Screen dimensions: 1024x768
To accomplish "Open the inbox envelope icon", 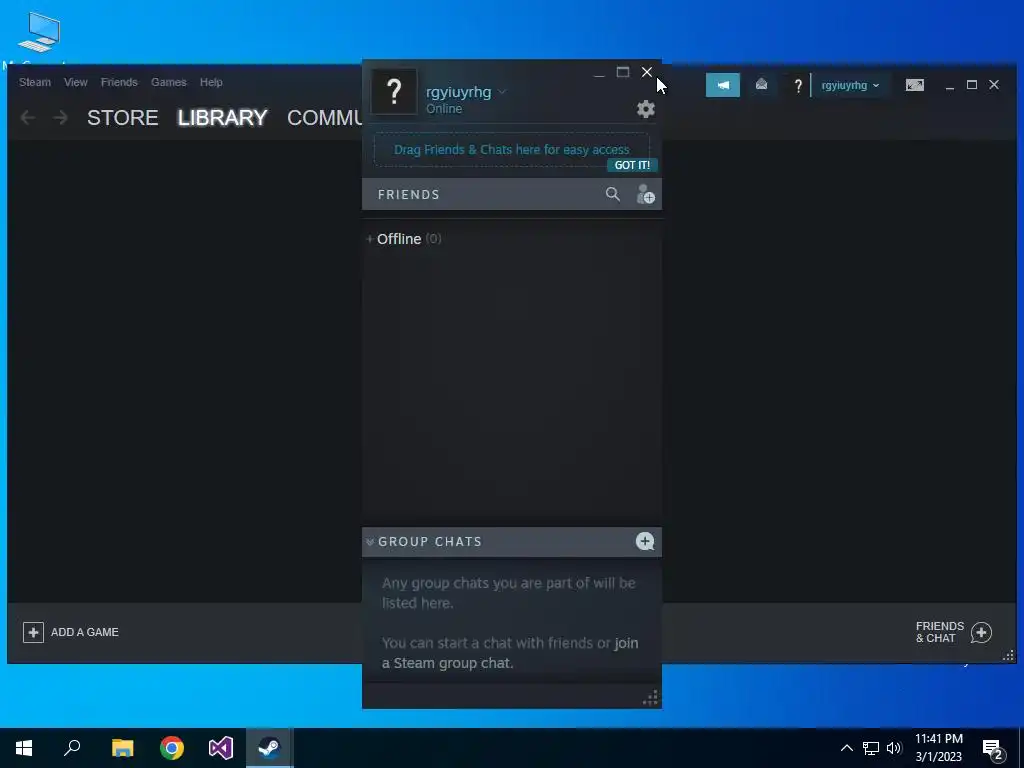I will 761,84.
